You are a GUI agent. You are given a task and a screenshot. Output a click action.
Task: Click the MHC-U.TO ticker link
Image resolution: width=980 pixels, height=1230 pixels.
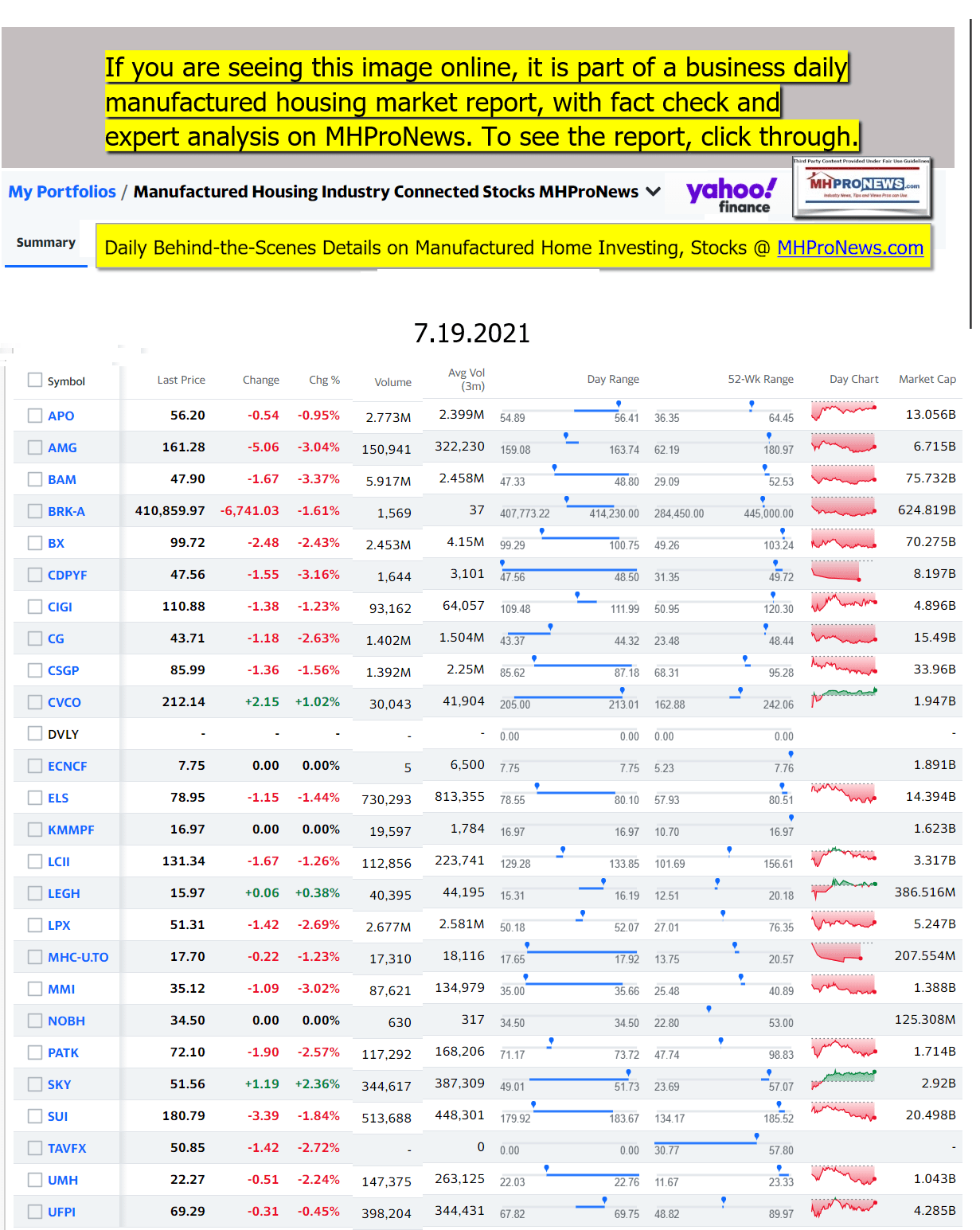coord(78,957)
